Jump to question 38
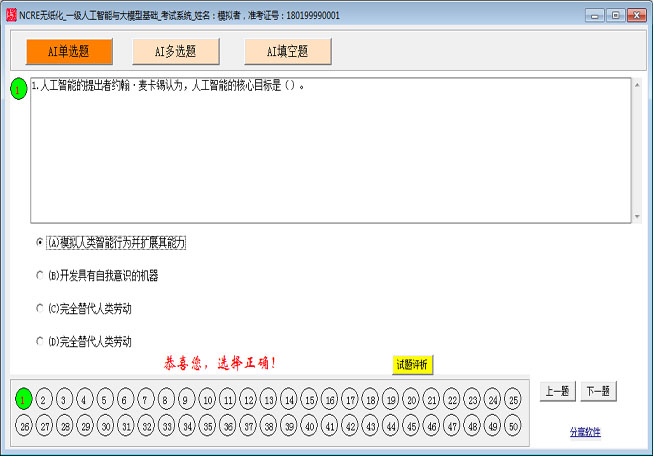Viewport: 653px width, 456px height. 268,426
